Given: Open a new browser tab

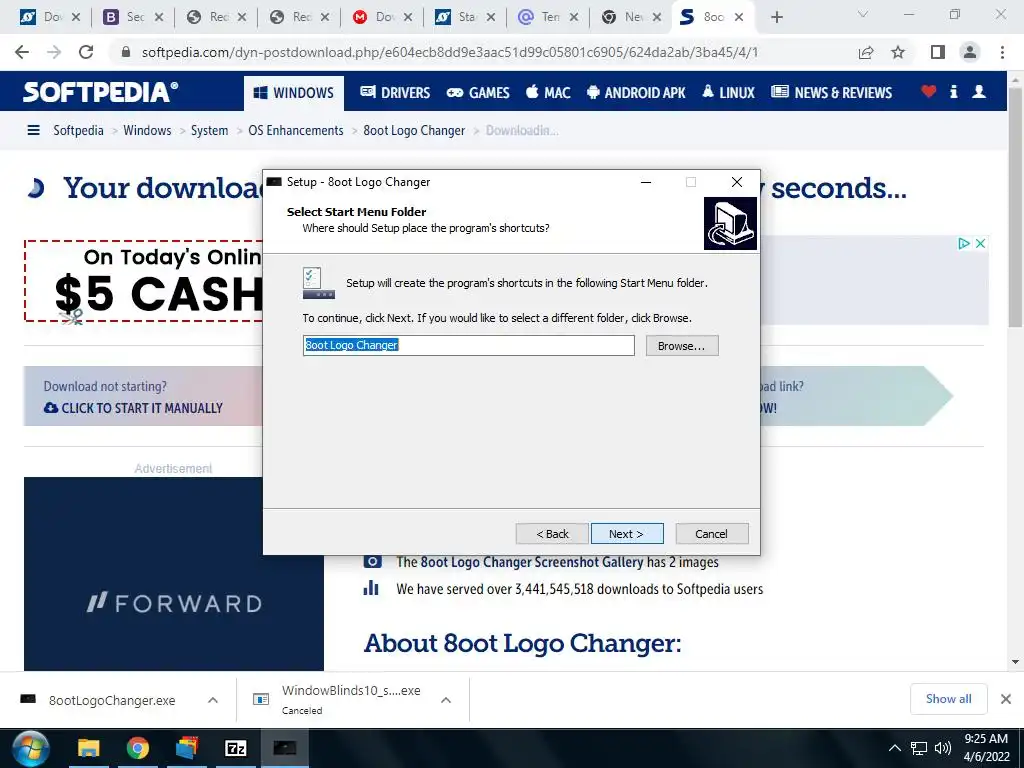Looking at the screenshot, I should click(776, 18).
